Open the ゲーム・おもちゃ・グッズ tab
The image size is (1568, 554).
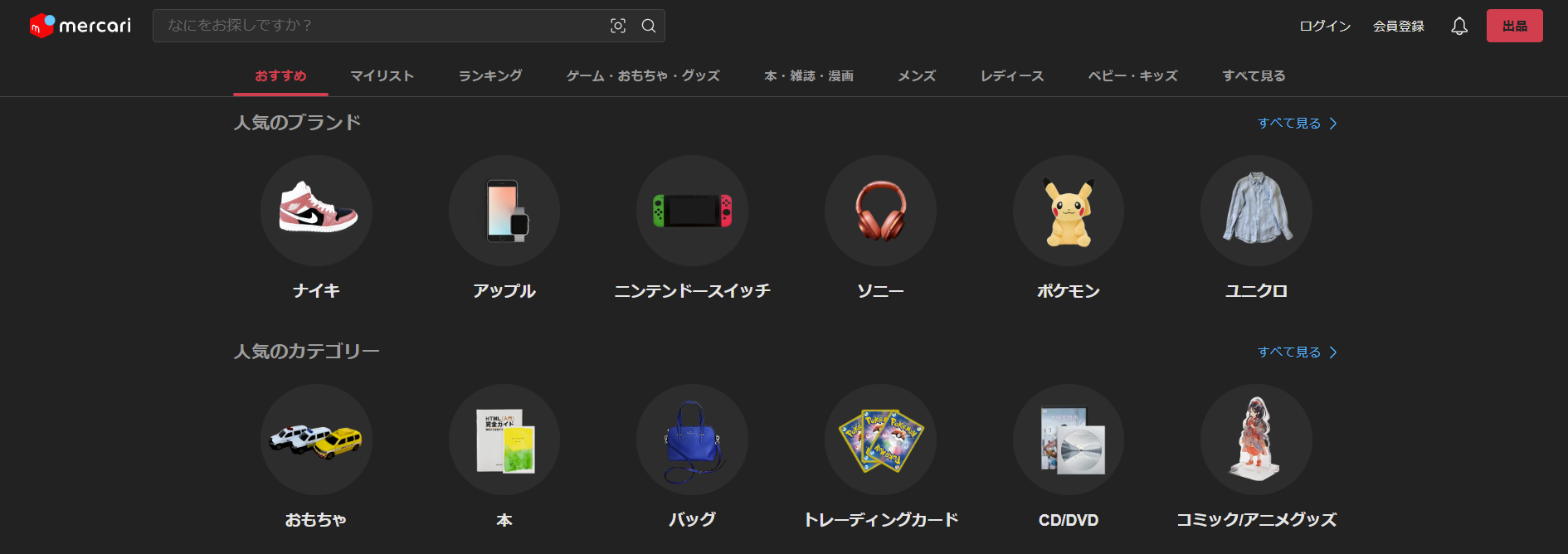[x=643, y=75]
